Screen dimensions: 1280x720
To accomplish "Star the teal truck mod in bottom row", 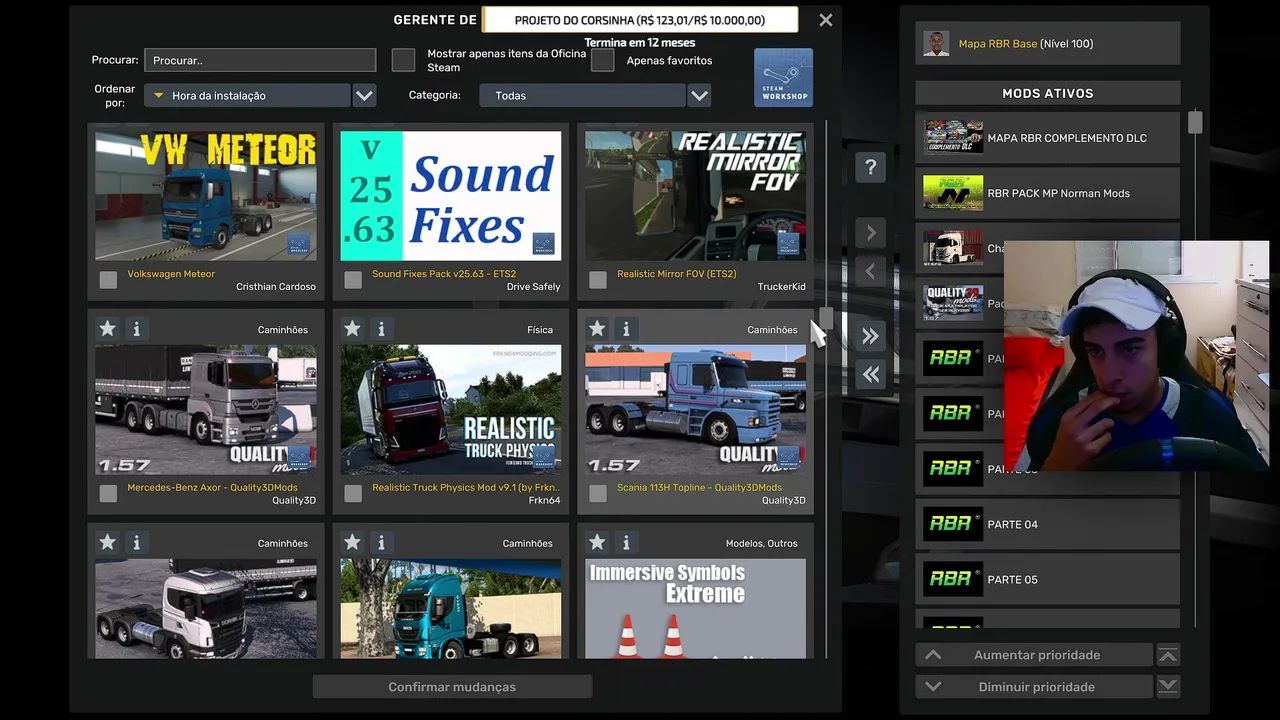I will (352, 543).
